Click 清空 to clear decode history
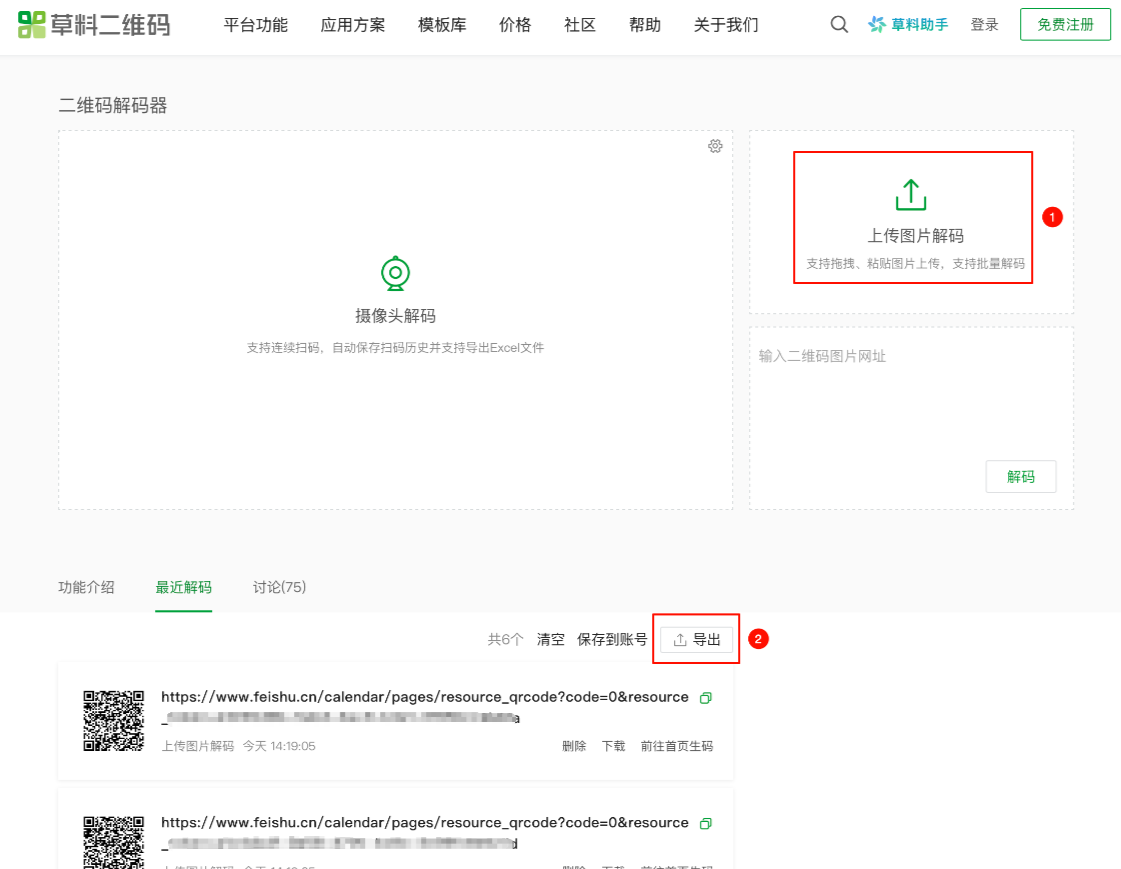This screenshot has height=869, width=1121. click(x=551, y=640)
